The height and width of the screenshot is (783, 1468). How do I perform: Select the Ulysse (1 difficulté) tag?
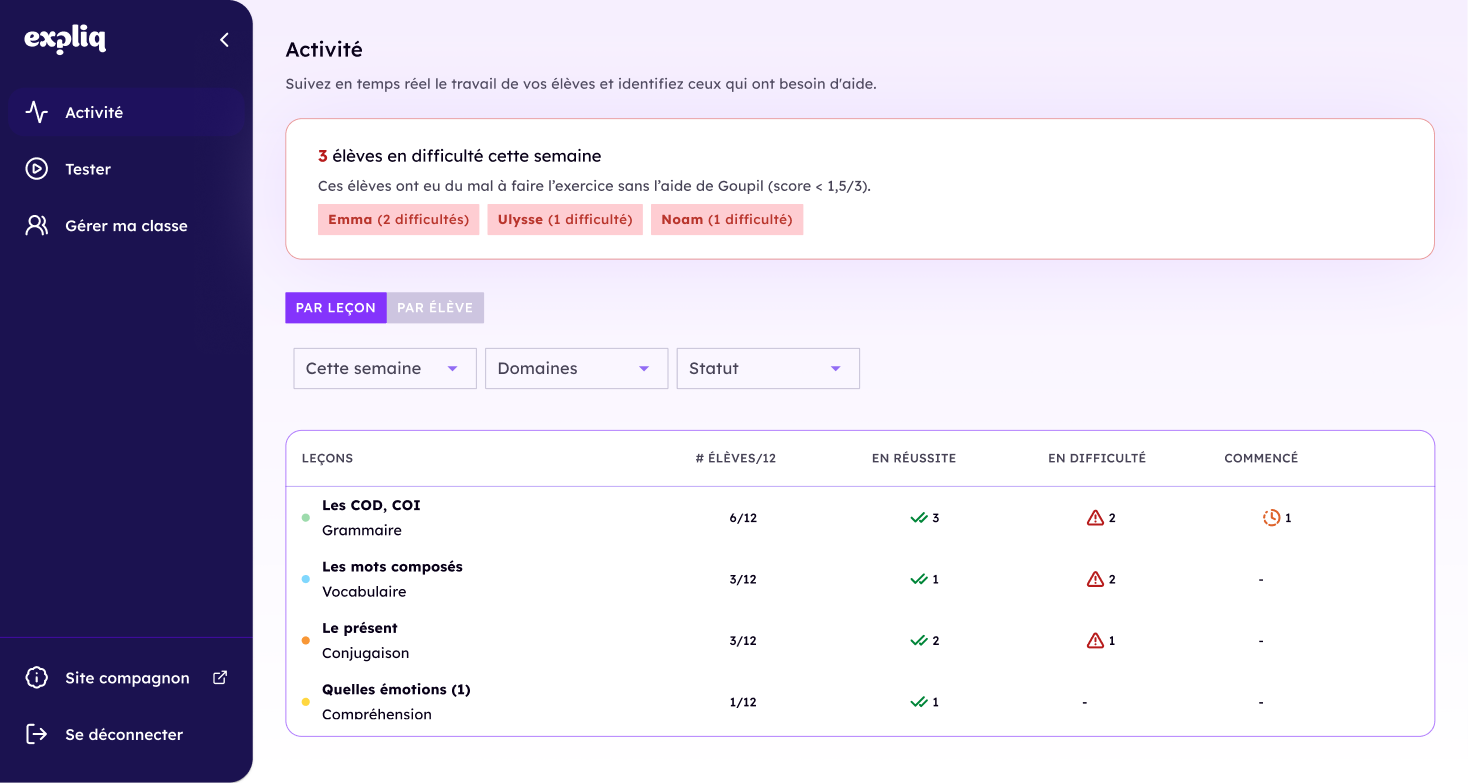pyautogui.click(x=565, y=220)
